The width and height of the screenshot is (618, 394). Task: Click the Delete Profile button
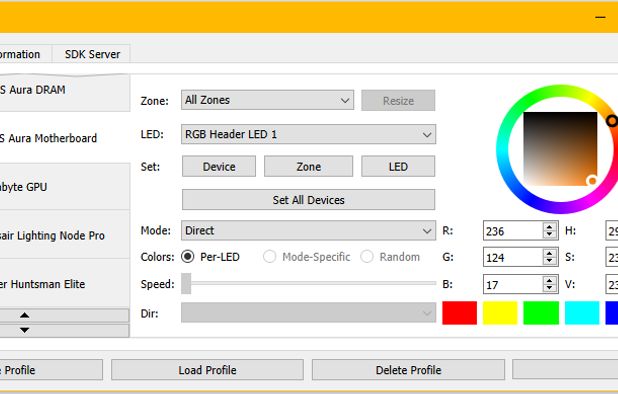coord(408,370)
